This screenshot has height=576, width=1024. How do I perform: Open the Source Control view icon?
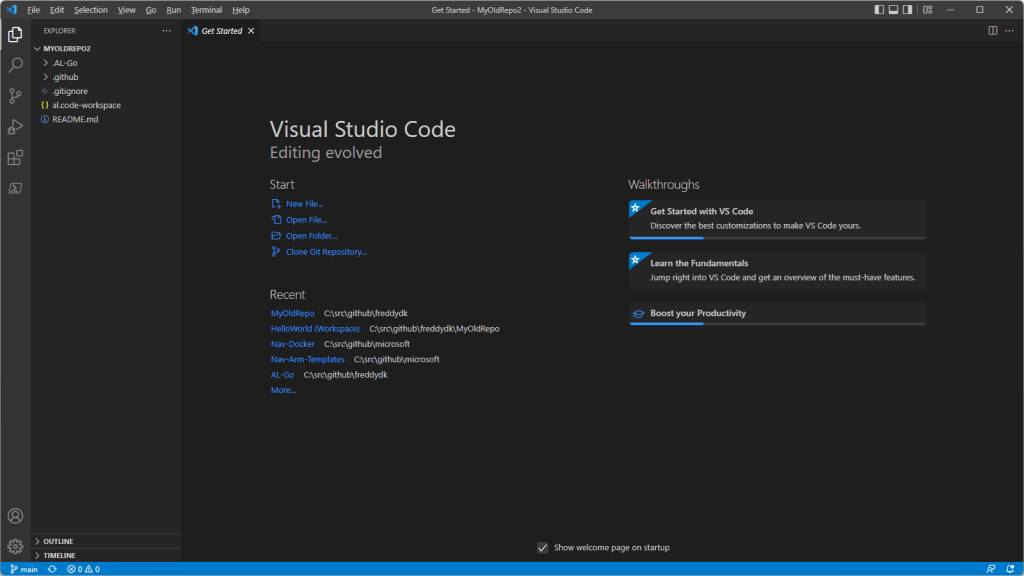coord(15,96)
